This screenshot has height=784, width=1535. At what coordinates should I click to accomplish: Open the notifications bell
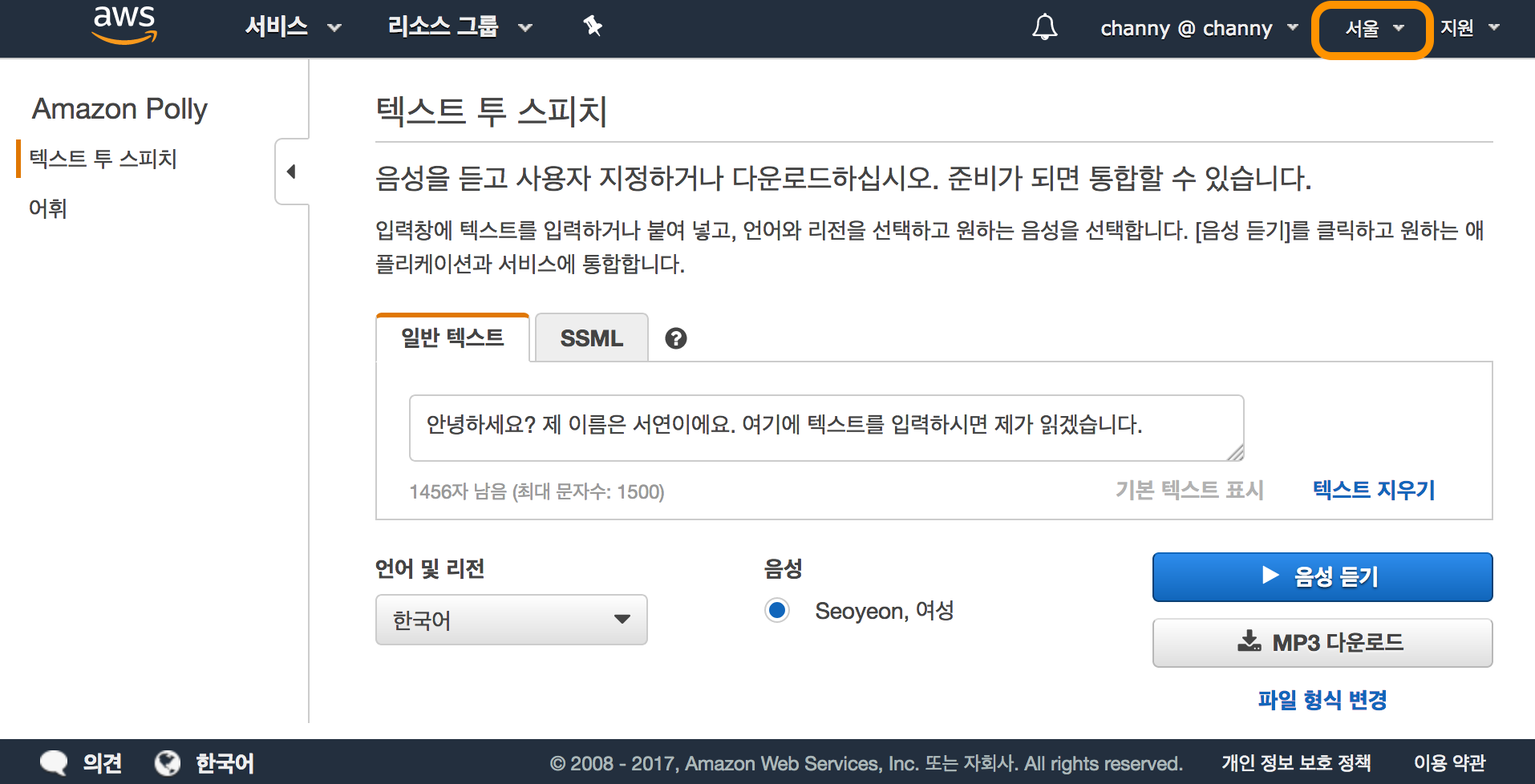pyautogui.click(x=1044, y=27)
